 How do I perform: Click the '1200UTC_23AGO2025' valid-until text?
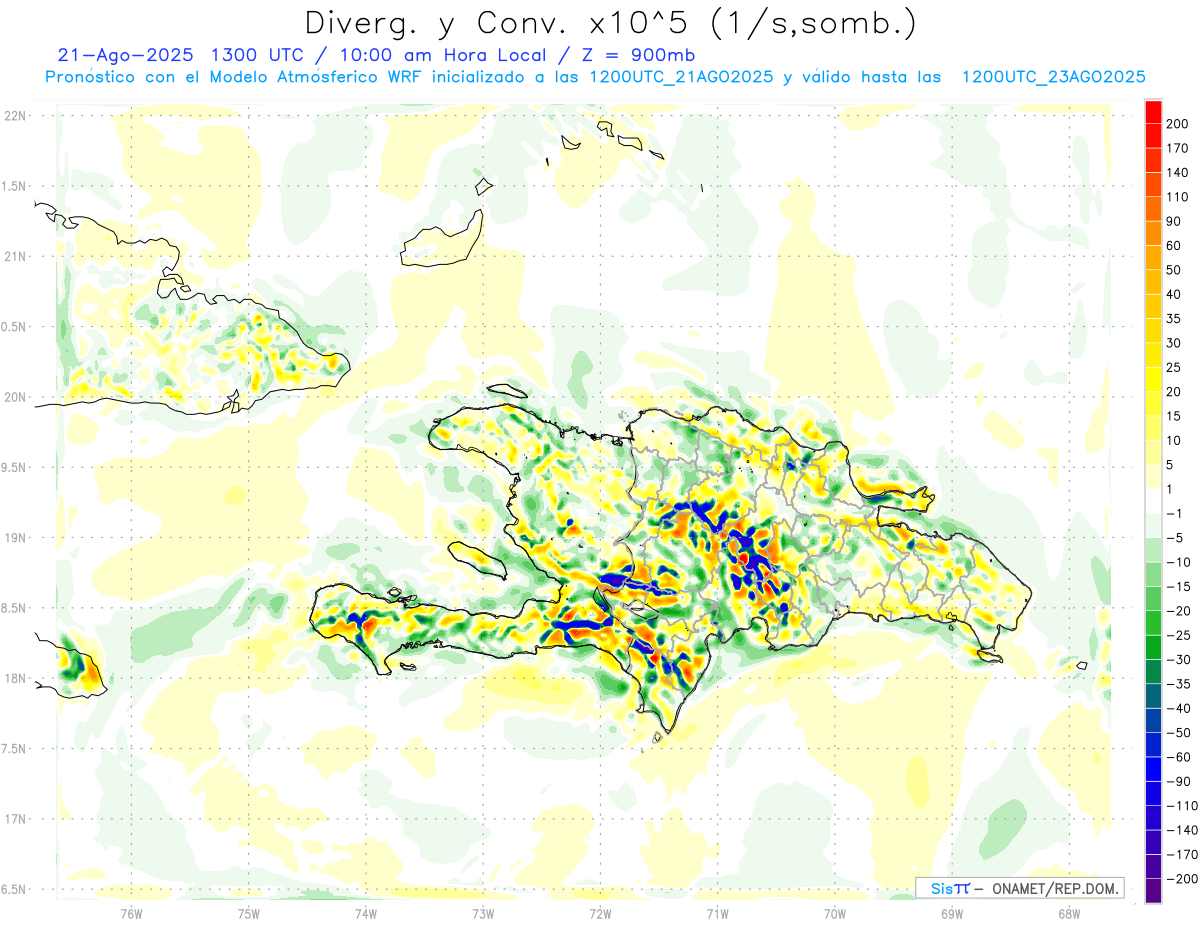click(1053, 77)
